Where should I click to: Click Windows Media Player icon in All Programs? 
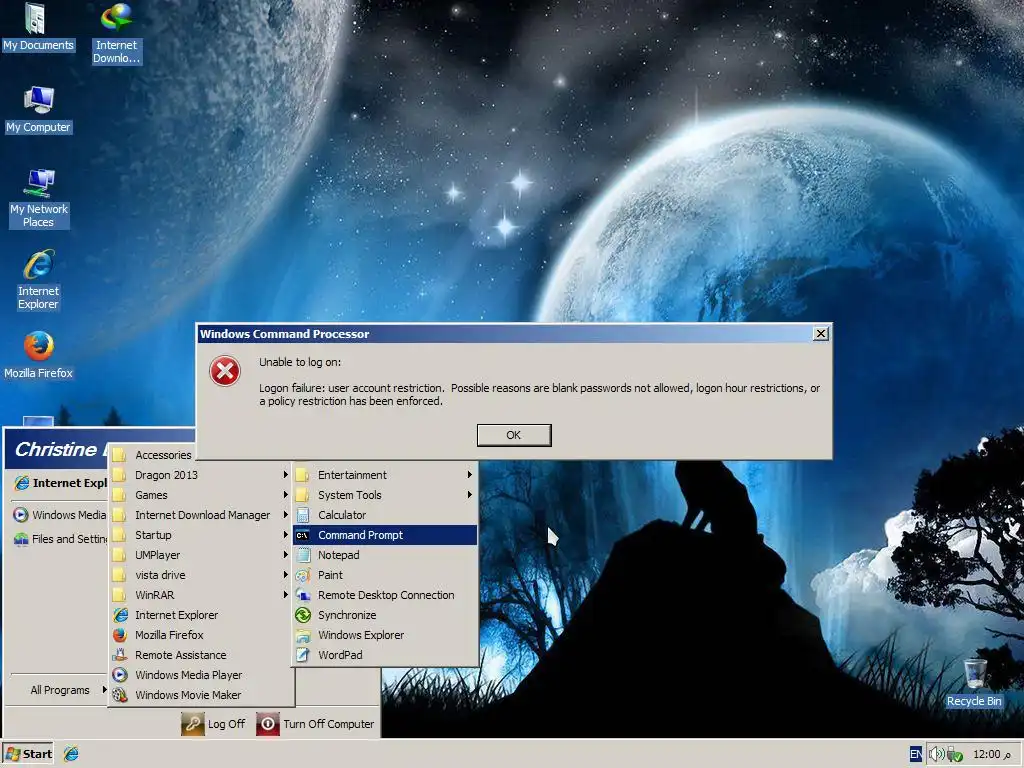point(120,675)
